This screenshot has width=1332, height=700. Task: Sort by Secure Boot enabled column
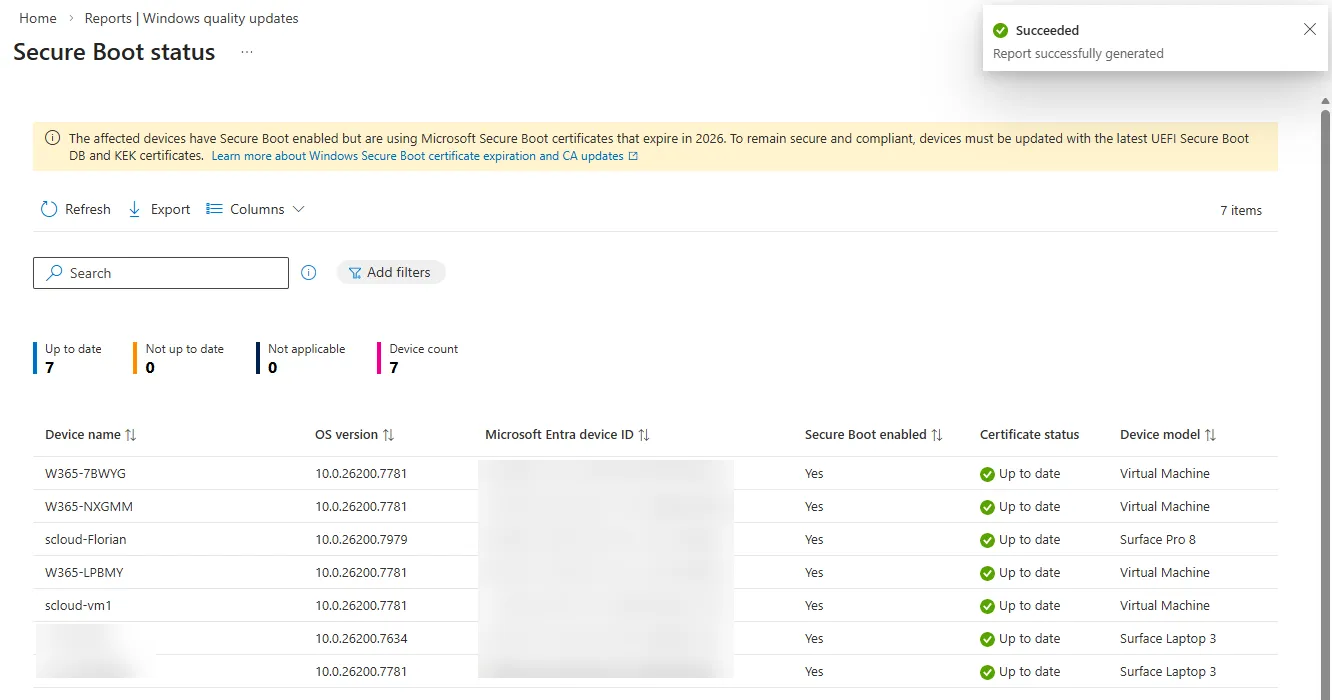click(874, 435)
